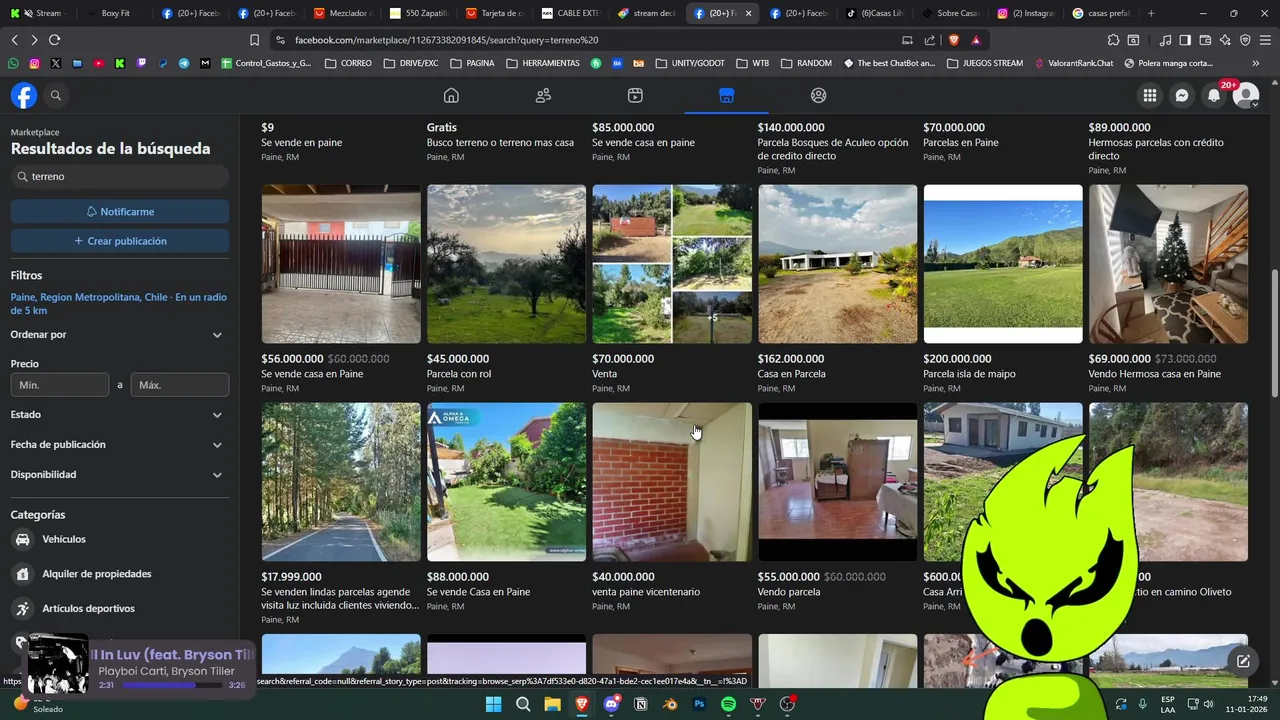Screen dimensions: 1280x720
Task: Open File Explorer from the taskbar
Action: coord(552,704)
